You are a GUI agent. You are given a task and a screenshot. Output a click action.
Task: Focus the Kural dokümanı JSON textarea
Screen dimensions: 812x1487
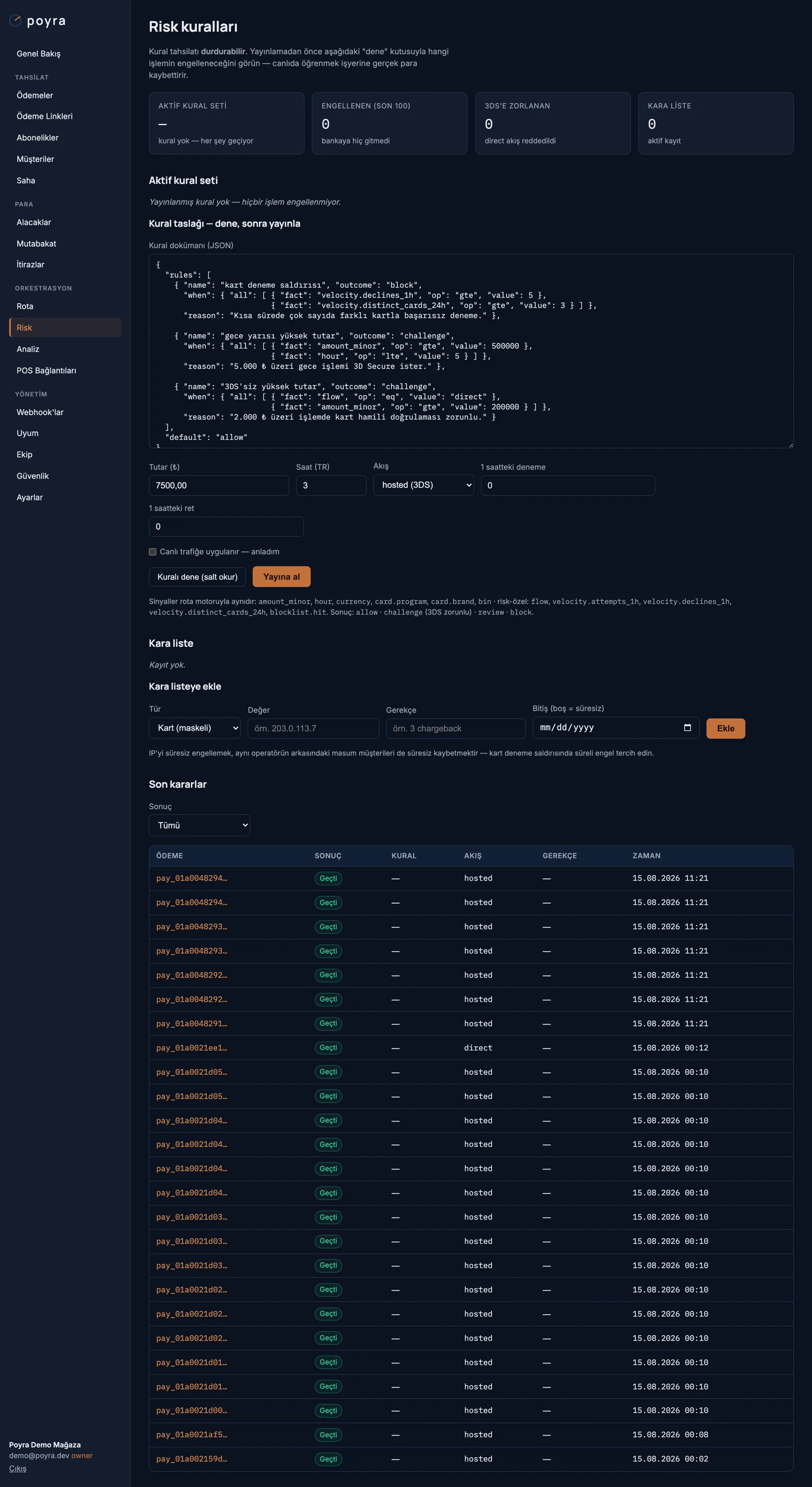[471, 351]
